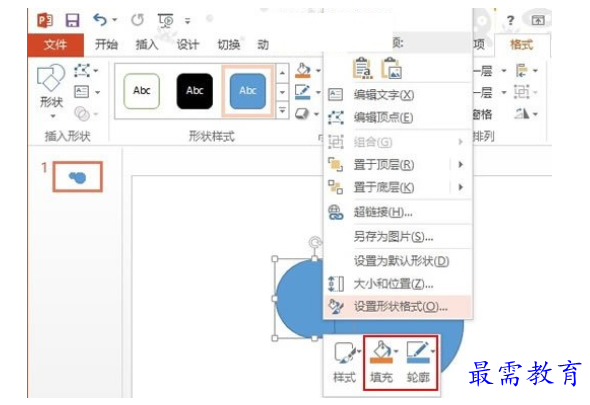Screen dimensions: 590x405
Task: Open ribbon shape fill dropdown arrow
Action: pyautogui.click(x=318, y=70)
